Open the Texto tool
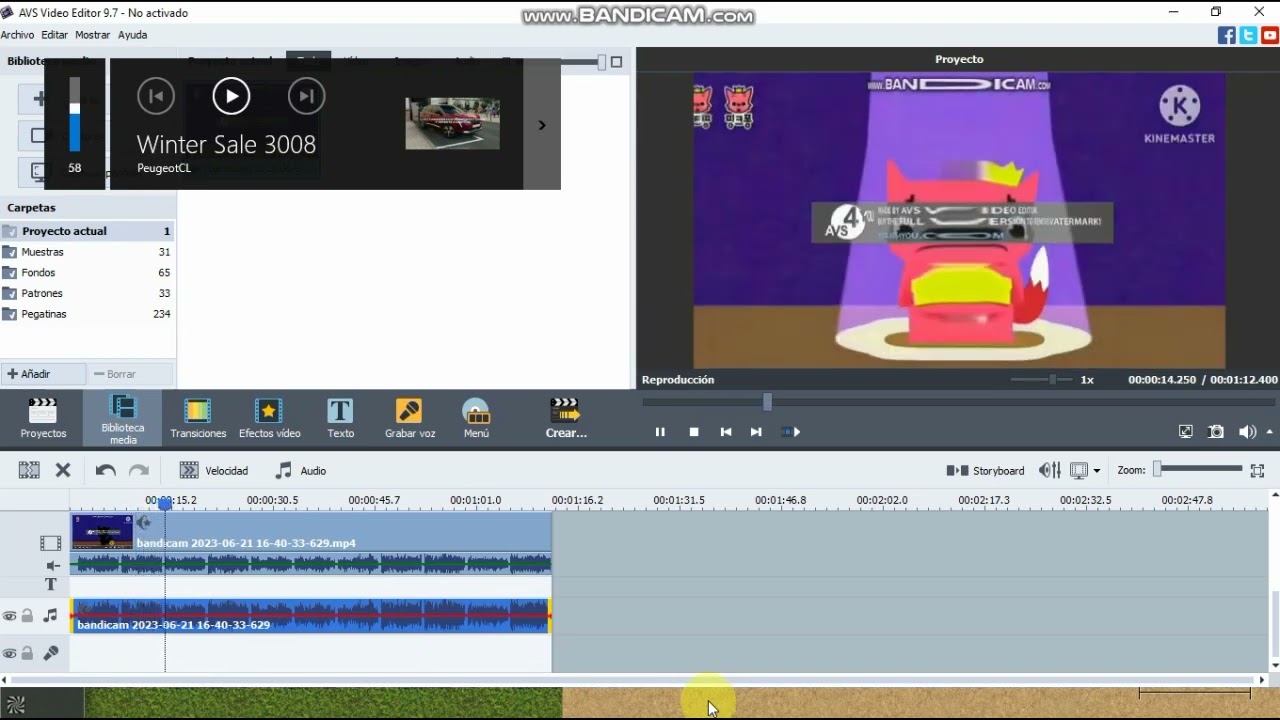This screenshot has width=1280, height=720. click(340, 418)
